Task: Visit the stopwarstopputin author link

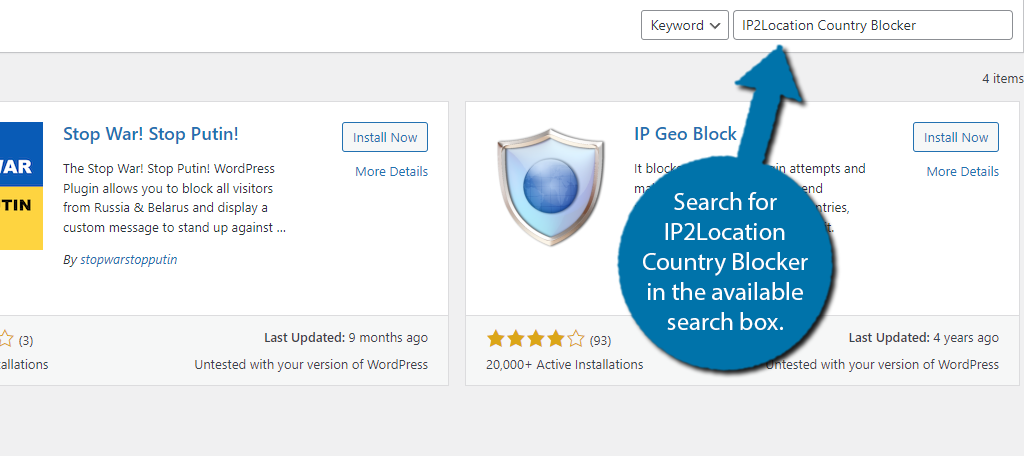Action: click(x=129, y=259)
